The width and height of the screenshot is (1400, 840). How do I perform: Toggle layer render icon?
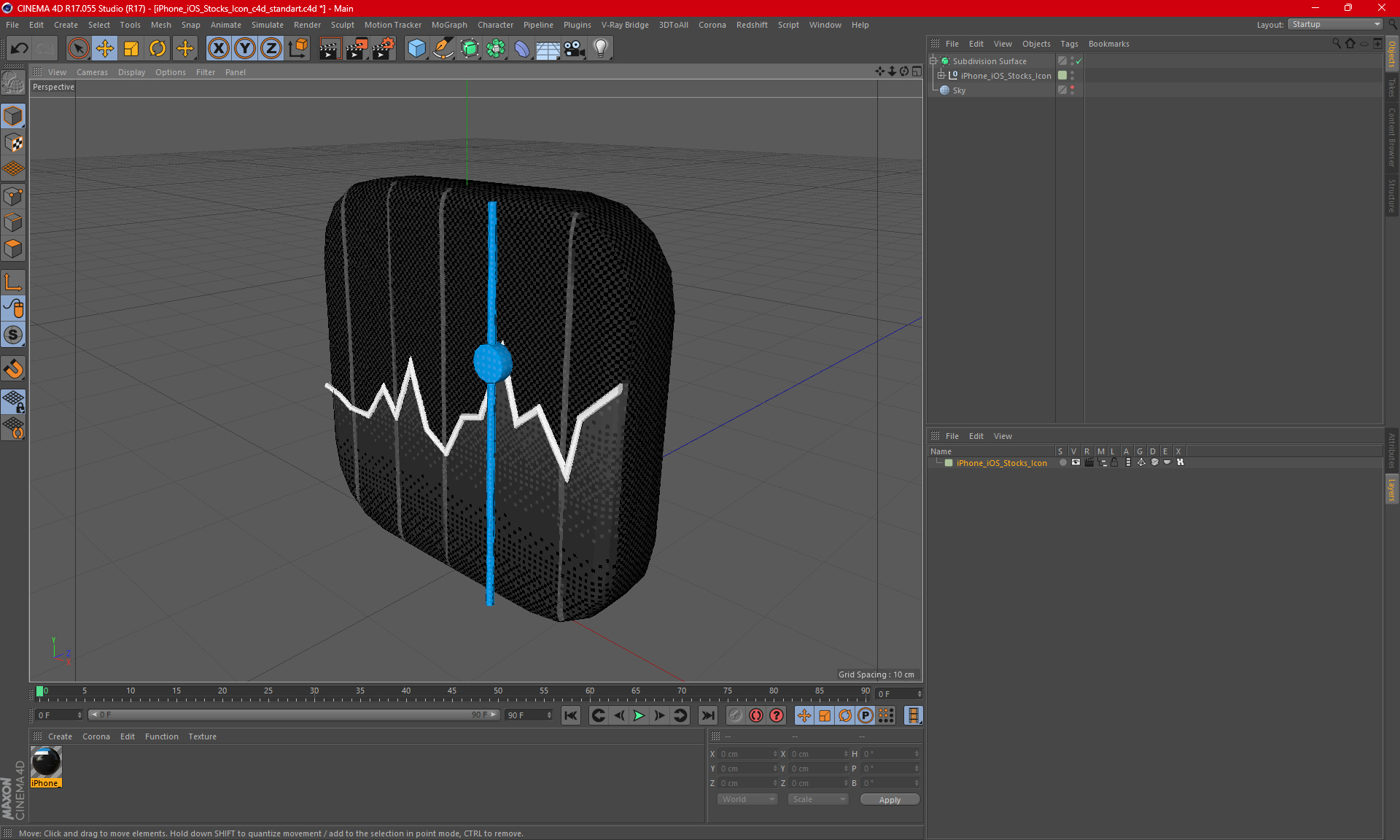(1089, 462)
